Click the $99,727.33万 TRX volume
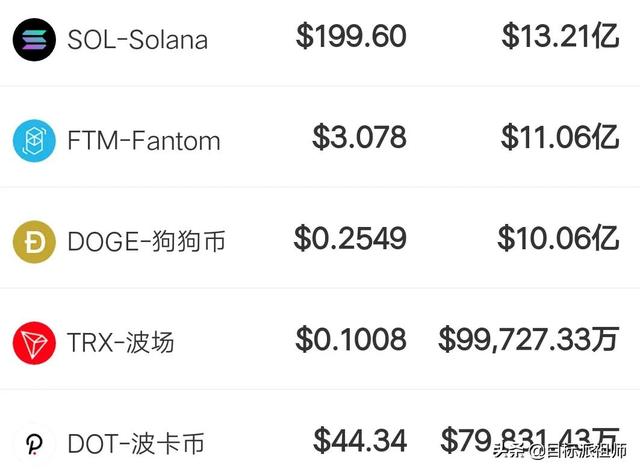Screen dimensions: 640x472 [529, 339]
